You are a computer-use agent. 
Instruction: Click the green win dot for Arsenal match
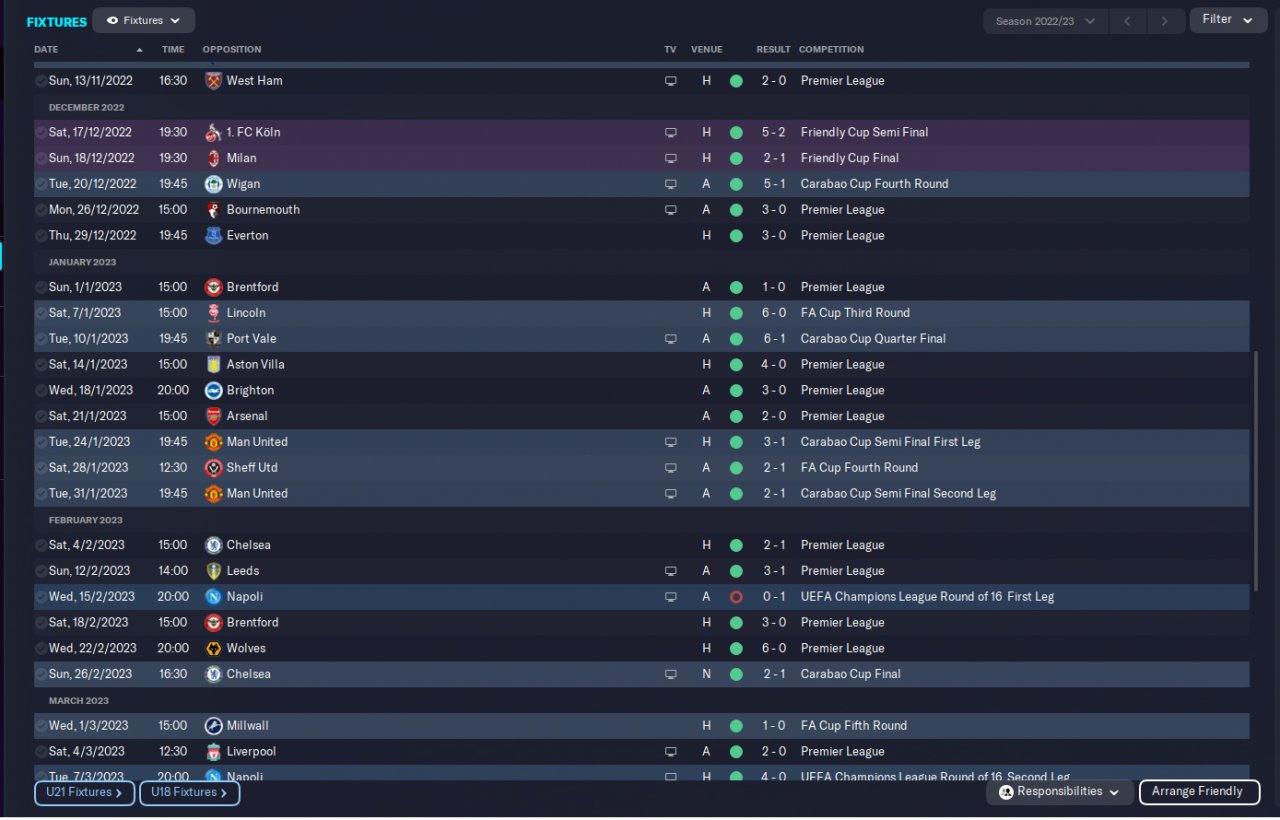coord(736,416)
